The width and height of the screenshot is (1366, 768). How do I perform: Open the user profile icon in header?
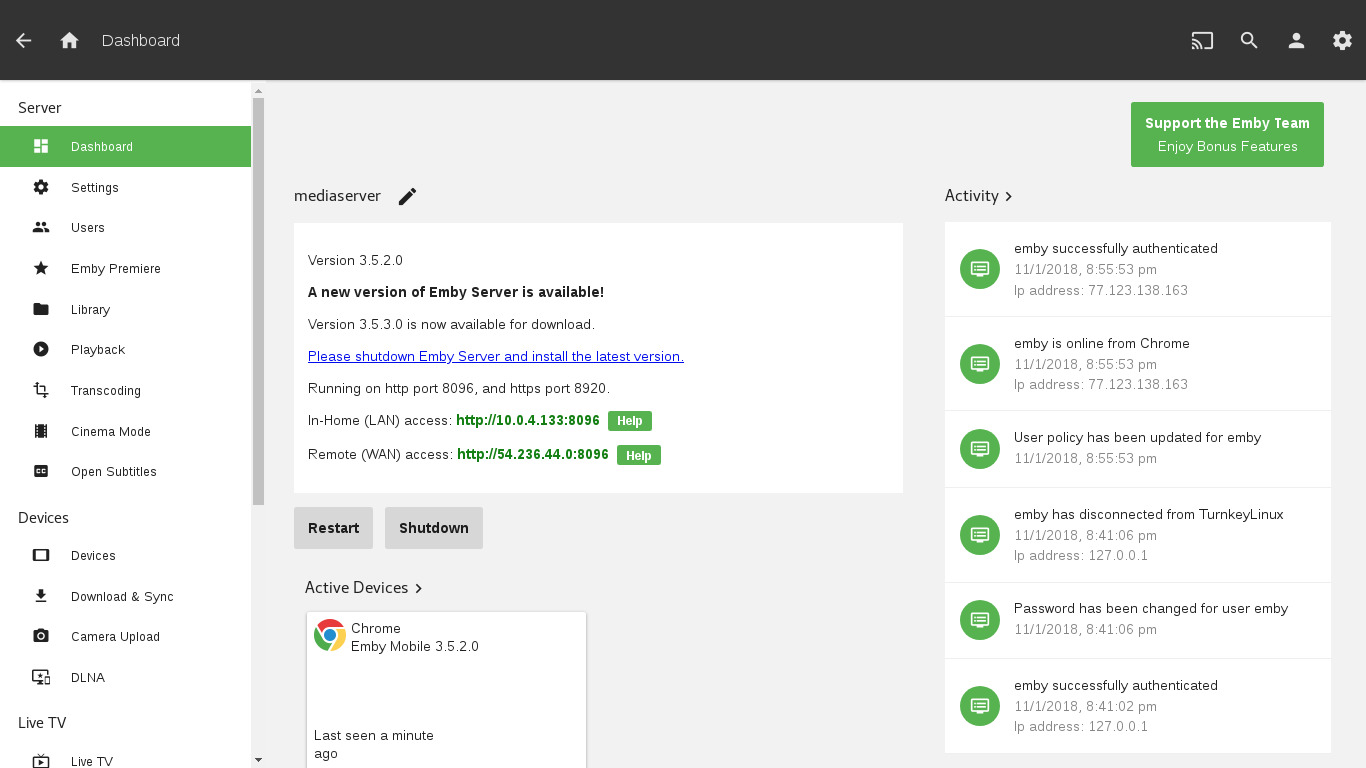coord(1296,41)
